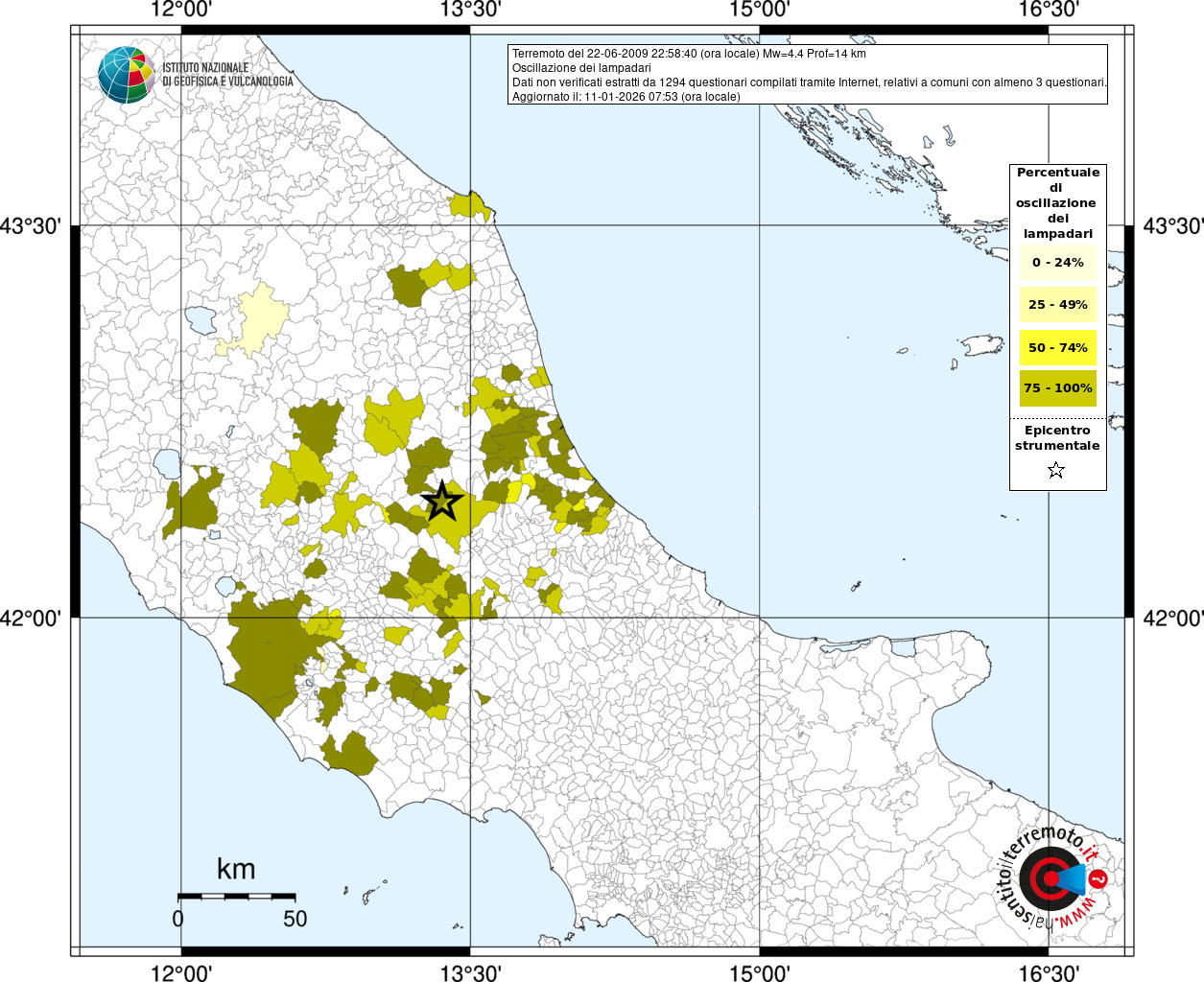The image size is (1204, 982).
Task: Click the 'Epicentro strumentale' legend label
Action: coord(1057,438)
